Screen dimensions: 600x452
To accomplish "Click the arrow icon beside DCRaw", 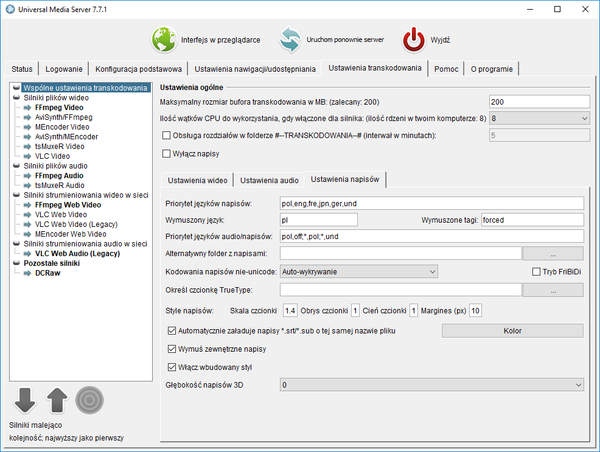I will click(x=27, y=273).
